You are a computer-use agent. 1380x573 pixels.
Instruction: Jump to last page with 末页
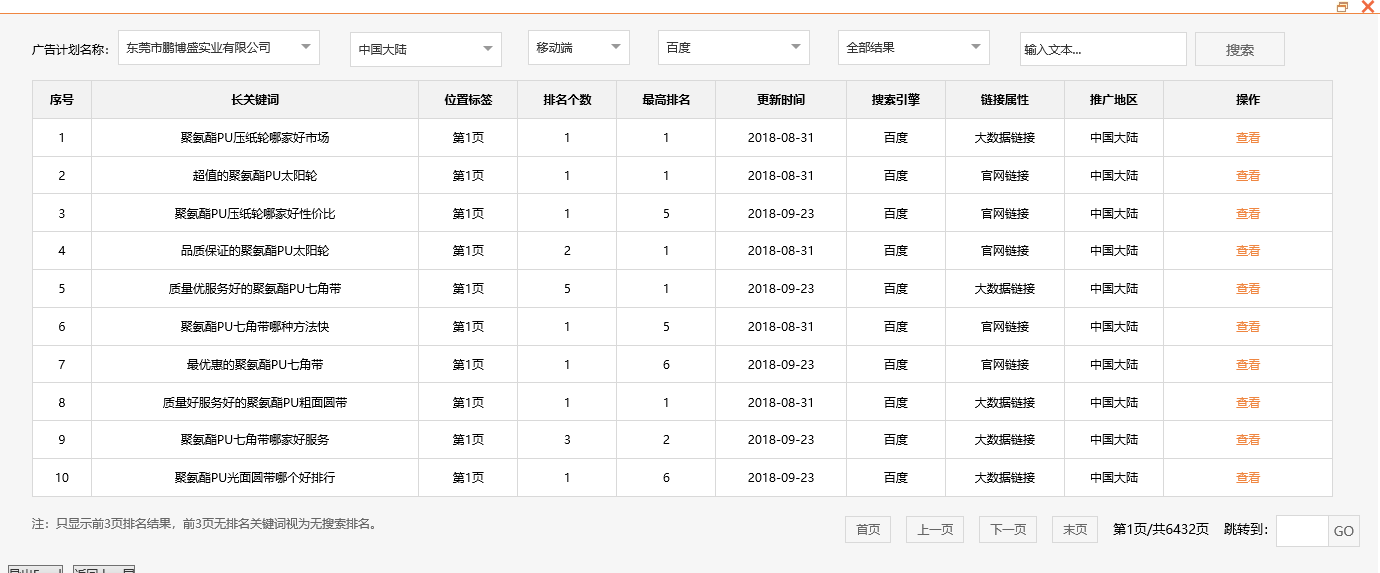coord(1075,530)
